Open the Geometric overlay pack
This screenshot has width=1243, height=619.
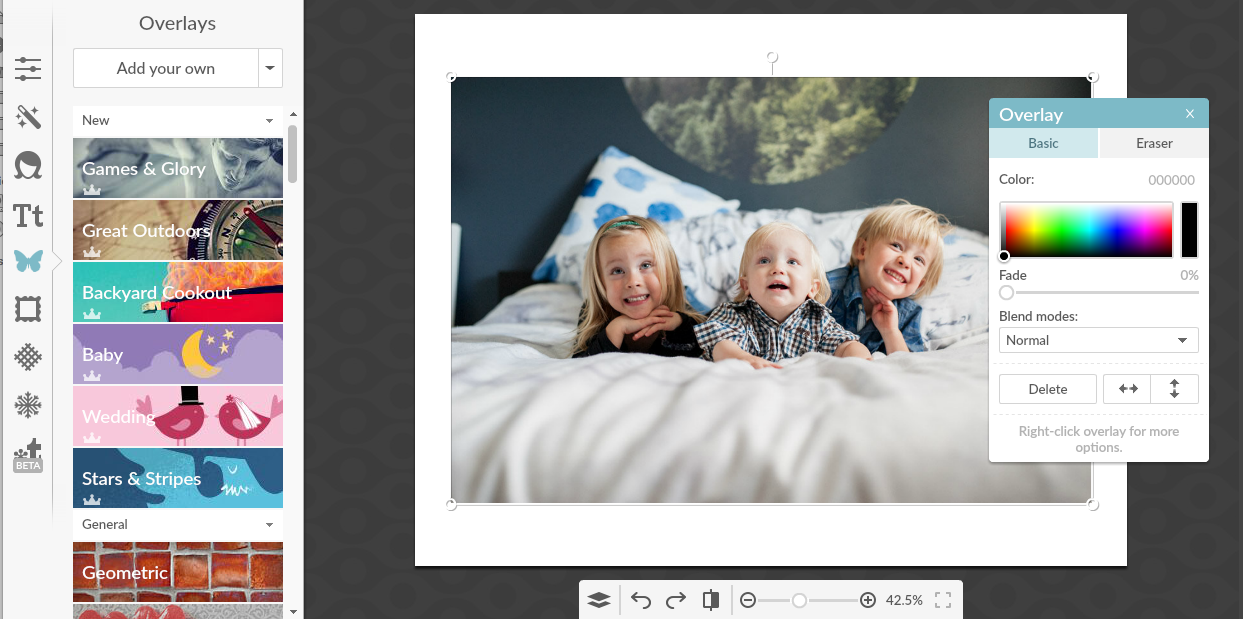178,572
